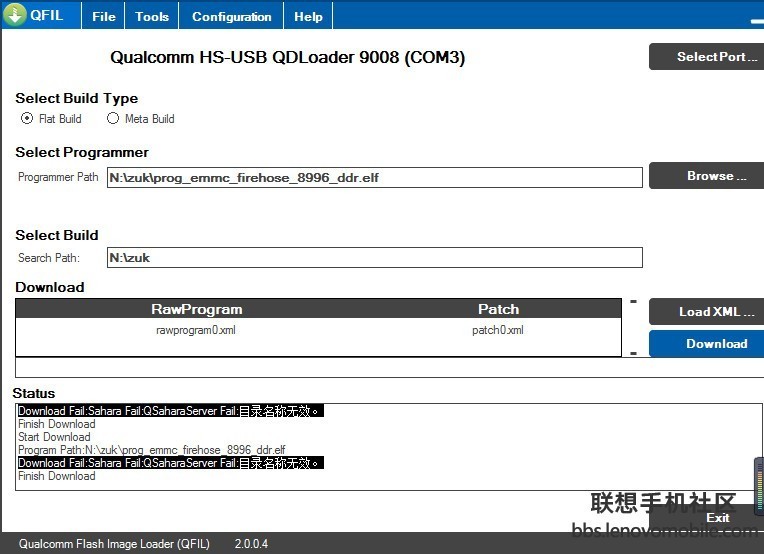
Task: Open the Help menu
Action: coord(308,16)
